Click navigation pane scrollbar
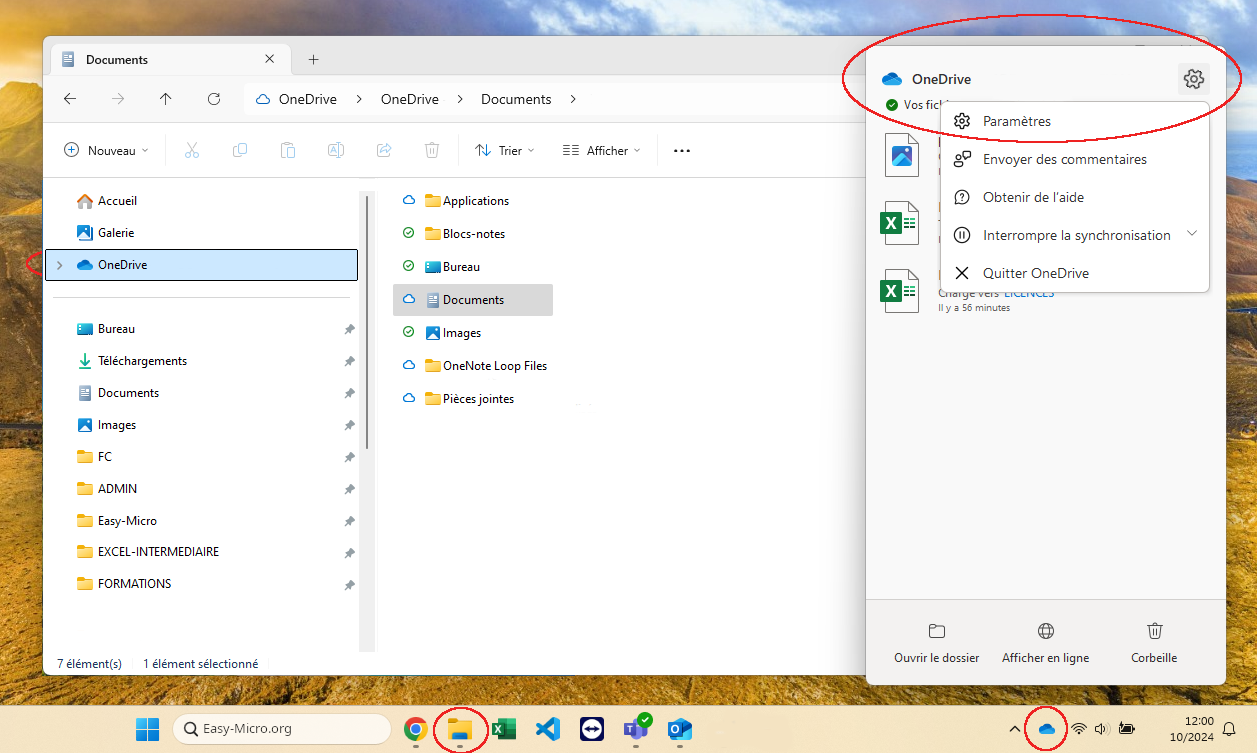The height and width of the screenshot is (753, 1257). (367, 321)
